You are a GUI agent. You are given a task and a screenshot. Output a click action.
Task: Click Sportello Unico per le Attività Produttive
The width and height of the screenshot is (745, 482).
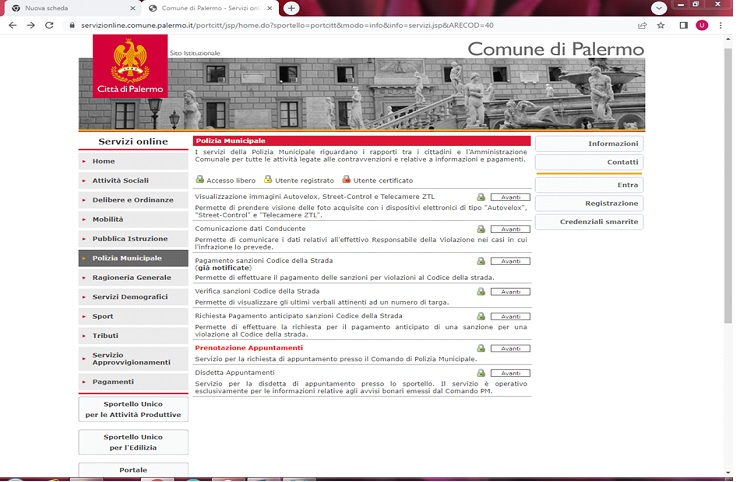(x=133, y=409)
